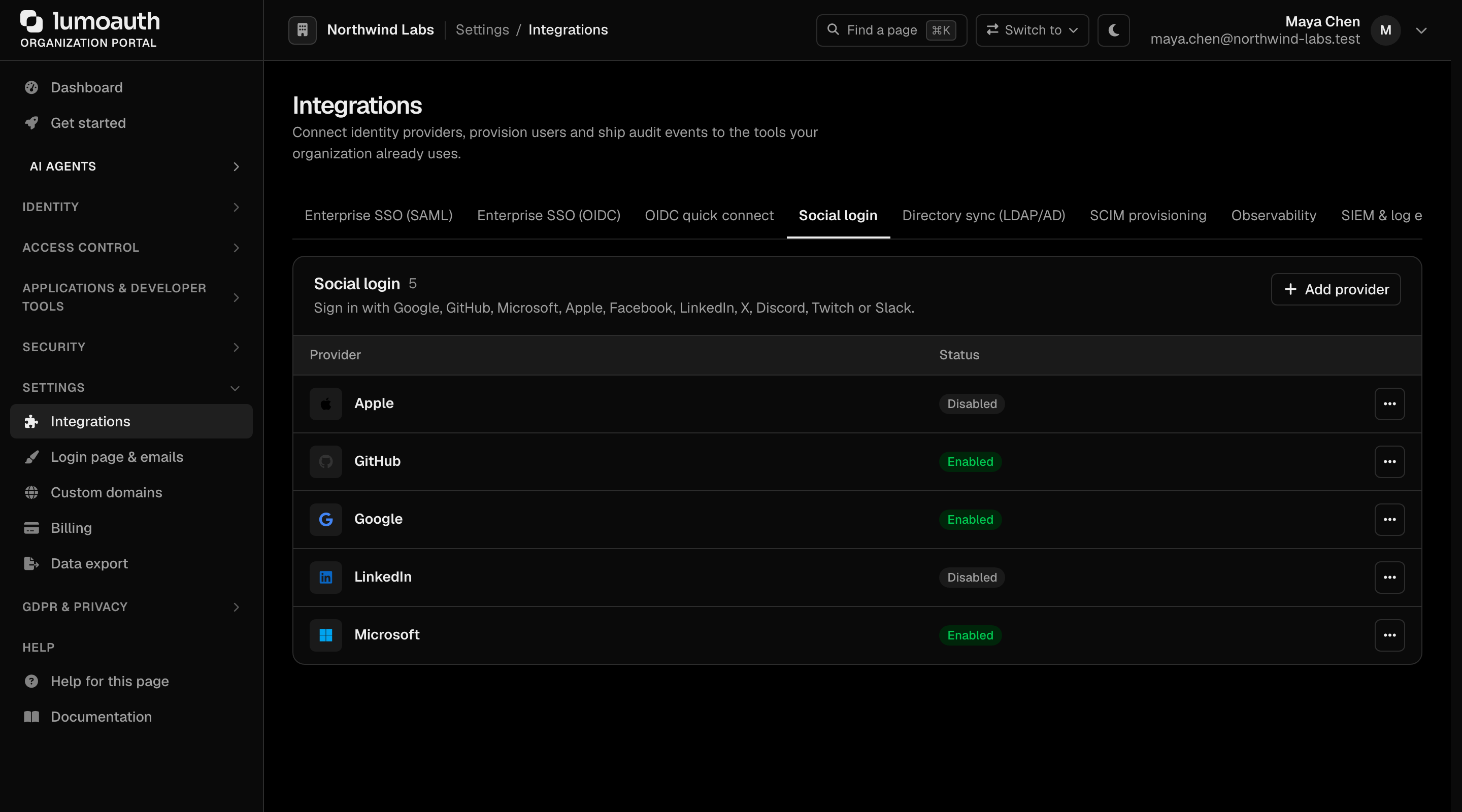Open actions menu for Apple row

pos(1389,404)
